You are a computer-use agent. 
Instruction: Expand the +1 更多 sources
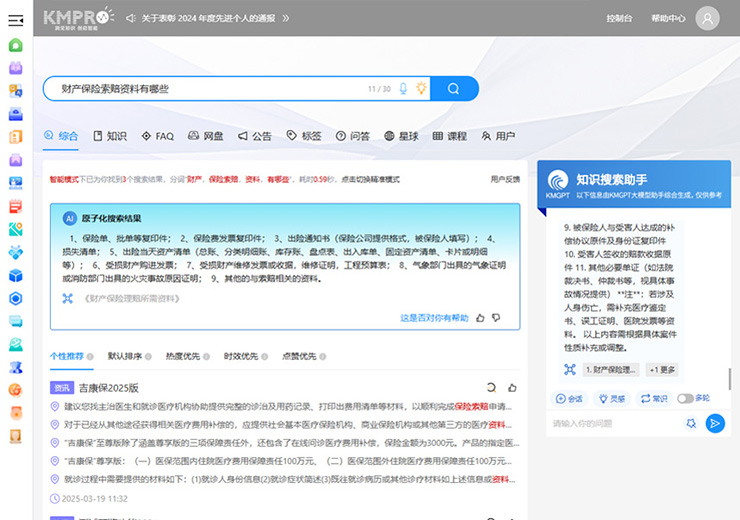662,370
